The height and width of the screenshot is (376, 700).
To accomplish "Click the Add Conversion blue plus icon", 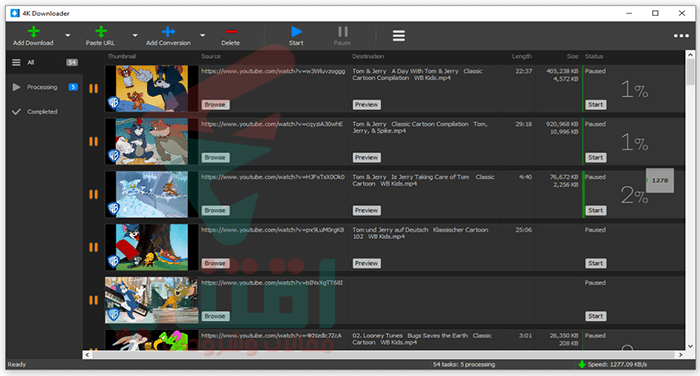I will click(x=168, y=31).
